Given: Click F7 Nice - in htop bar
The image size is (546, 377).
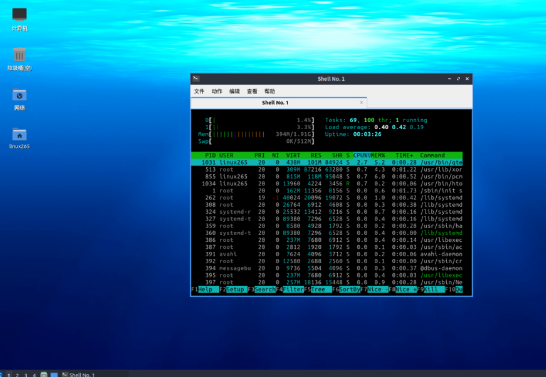Looking at the screenshot, I should tap(374, 290).
